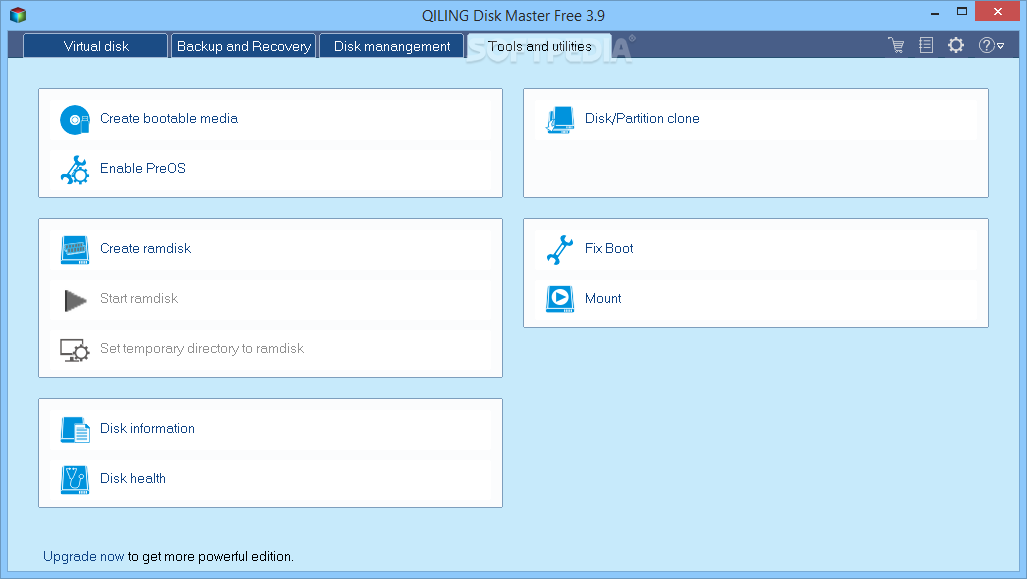Click the Disk/Partition clone label
The image size is (1027, 579).
point(642,119)
